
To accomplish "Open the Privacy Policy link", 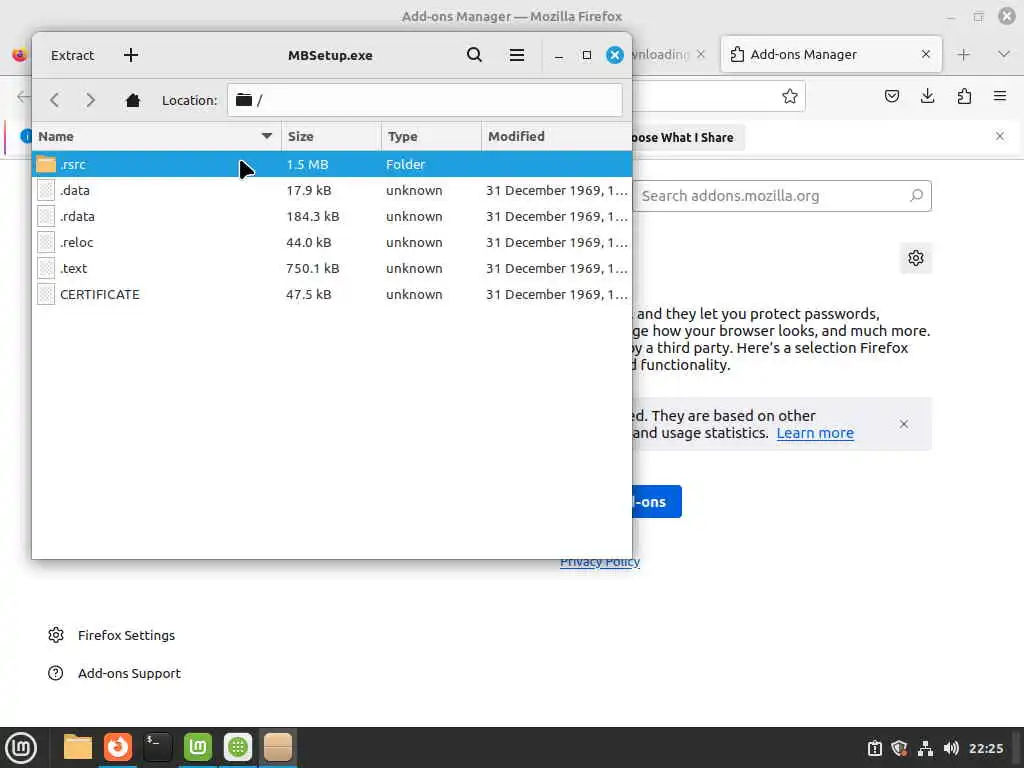I will pyautogui.click(x=600, y=562).
